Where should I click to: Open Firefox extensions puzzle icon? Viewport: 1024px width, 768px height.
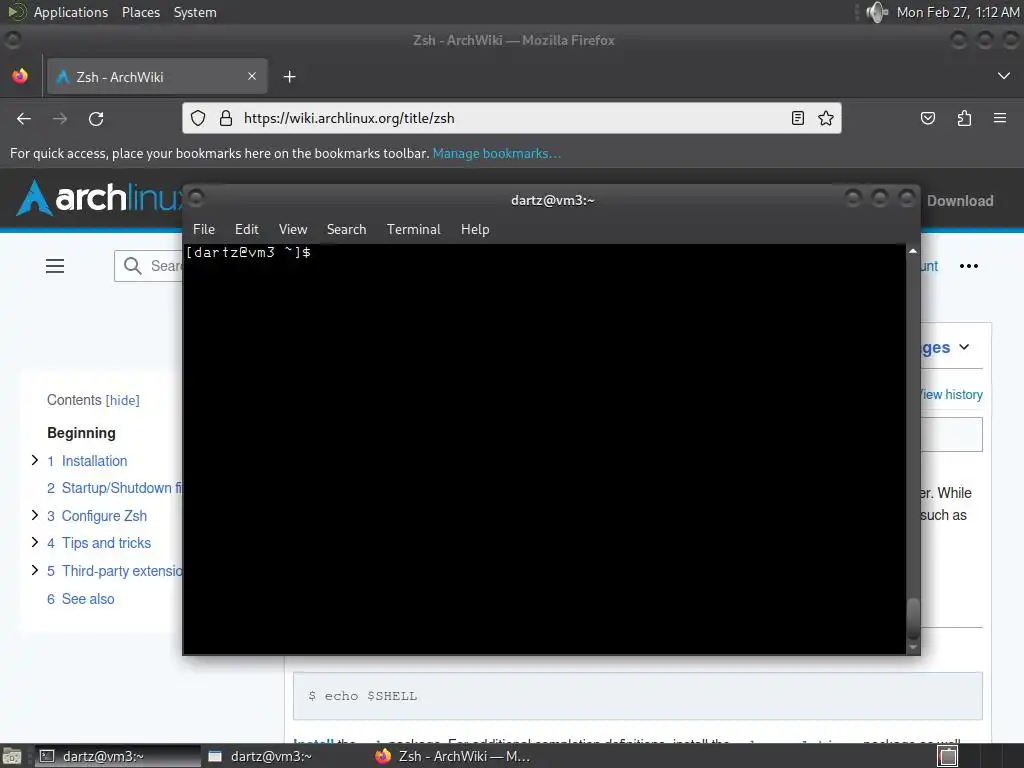(964, 118)
